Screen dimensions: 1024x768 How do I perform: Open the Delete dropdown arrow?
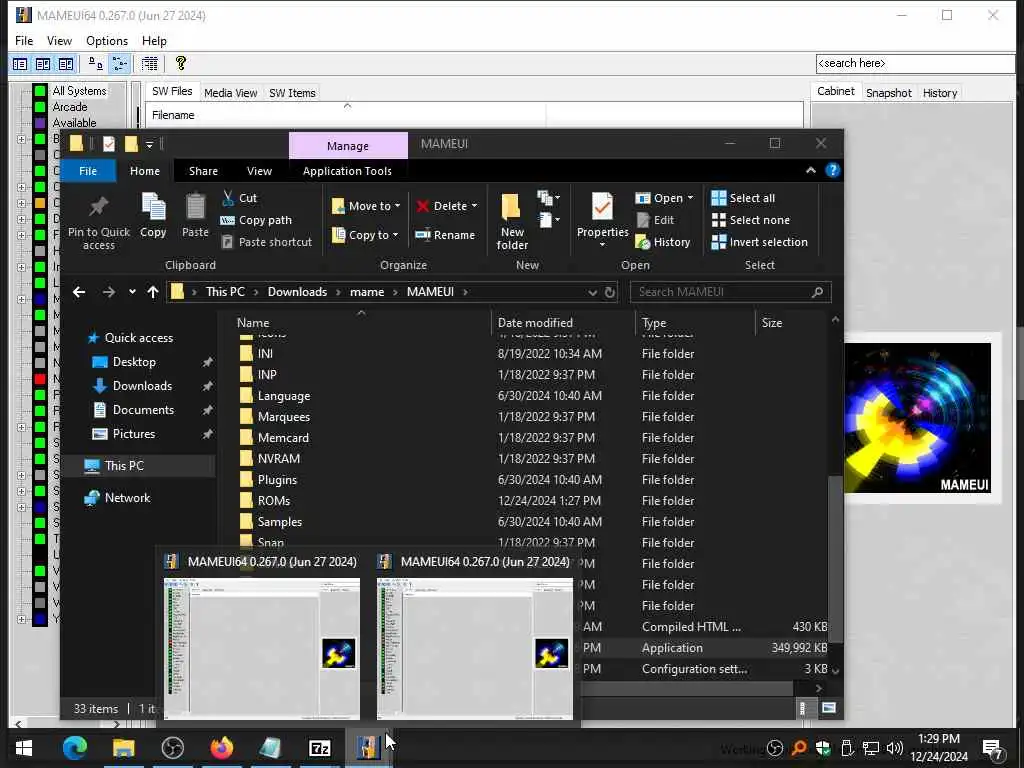click(x=475, y=206)
